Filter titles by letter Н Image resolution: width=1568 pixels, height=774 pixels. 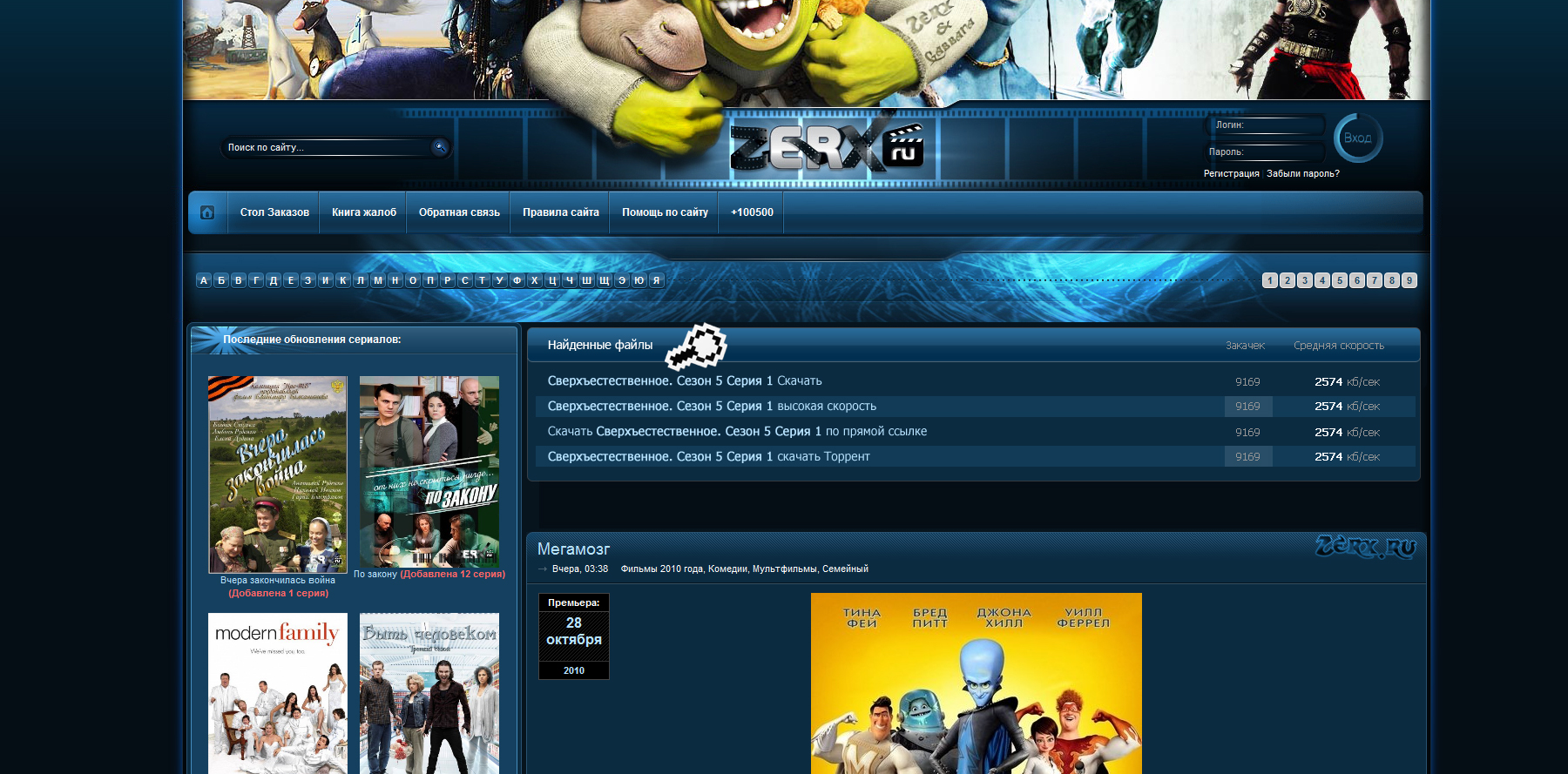pyautogui.click(x=395, y=280)
